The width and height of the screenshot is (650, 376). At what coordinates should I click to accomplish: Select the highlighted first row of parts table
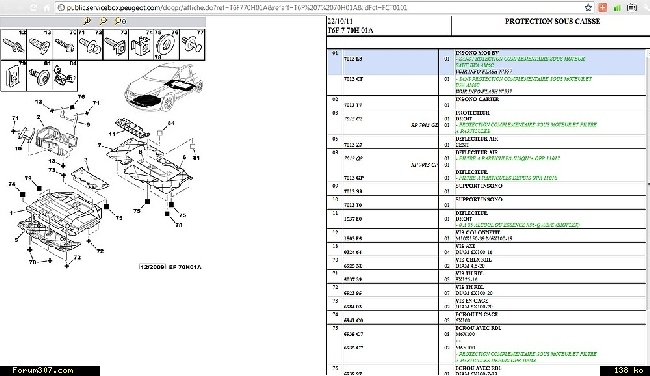[487, 62]
